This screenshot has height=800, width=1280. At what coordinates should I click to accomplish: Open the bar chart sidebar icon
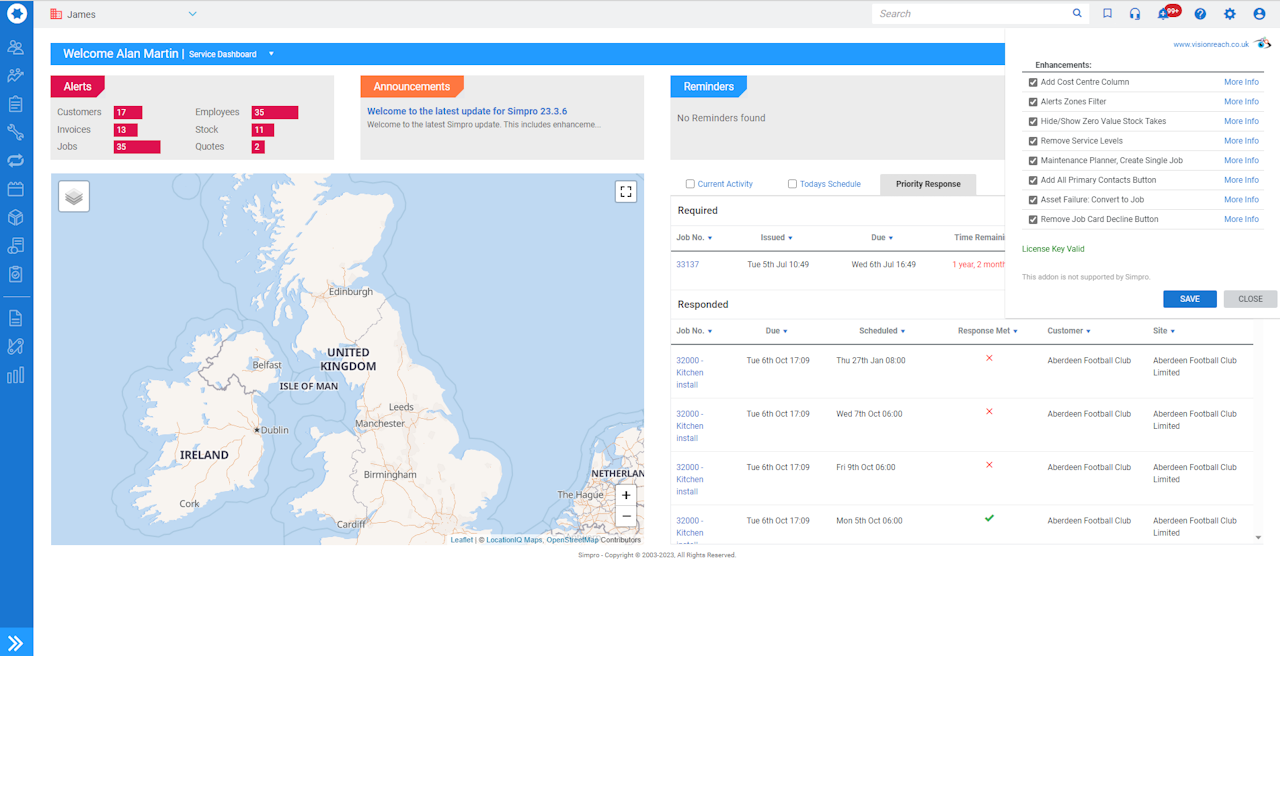[x=15, y=375]
